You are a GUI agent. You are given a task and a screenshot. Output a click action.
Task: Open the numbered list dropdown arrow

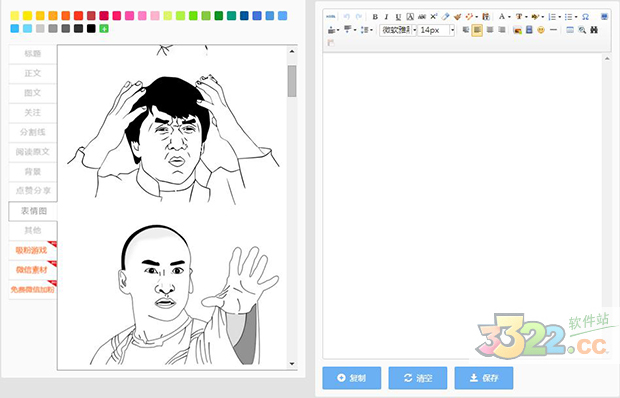coord(560,17)
